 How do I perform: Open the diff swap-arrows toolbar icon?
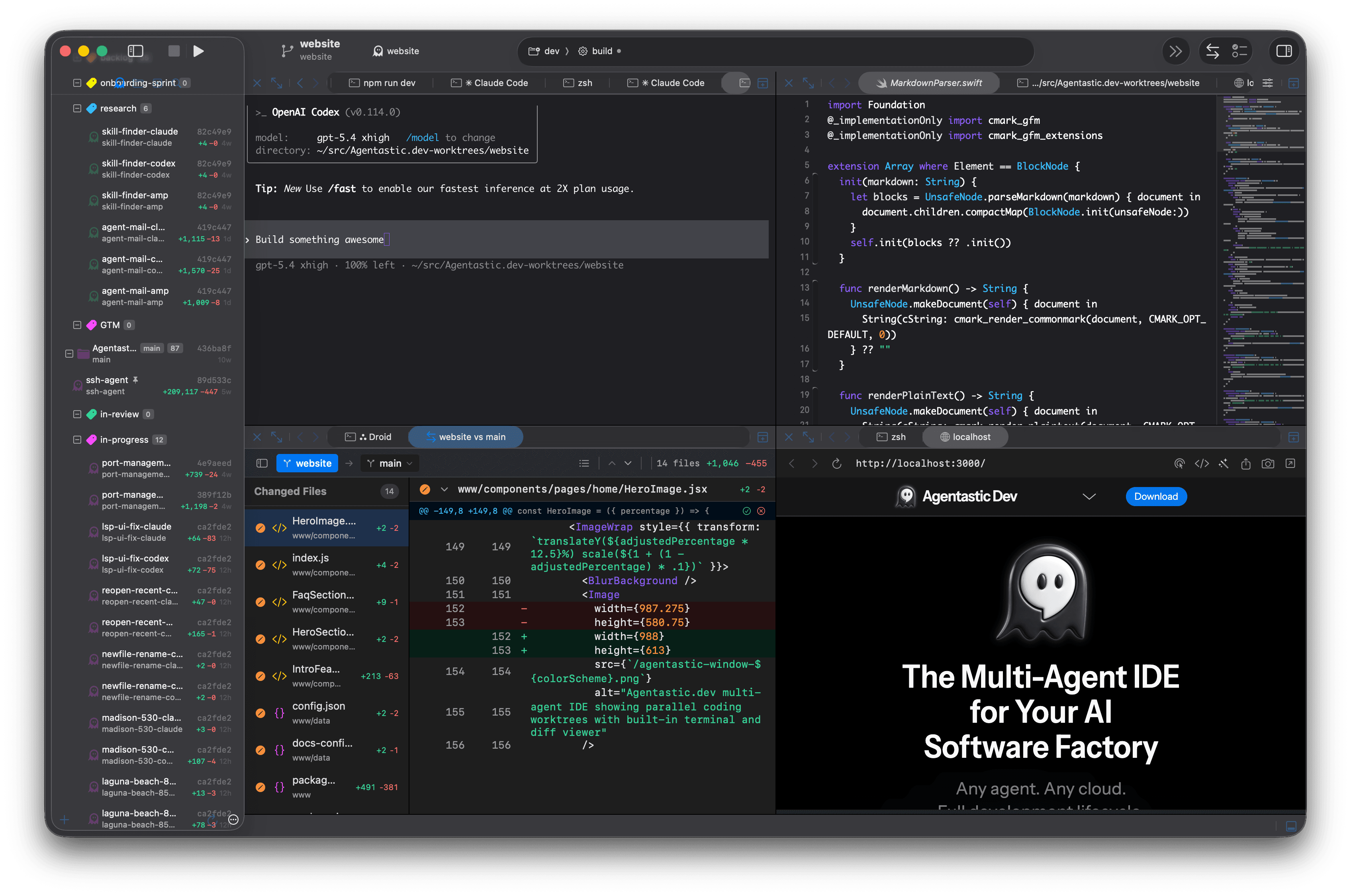pyautogui.click(x=1212, y=51)
